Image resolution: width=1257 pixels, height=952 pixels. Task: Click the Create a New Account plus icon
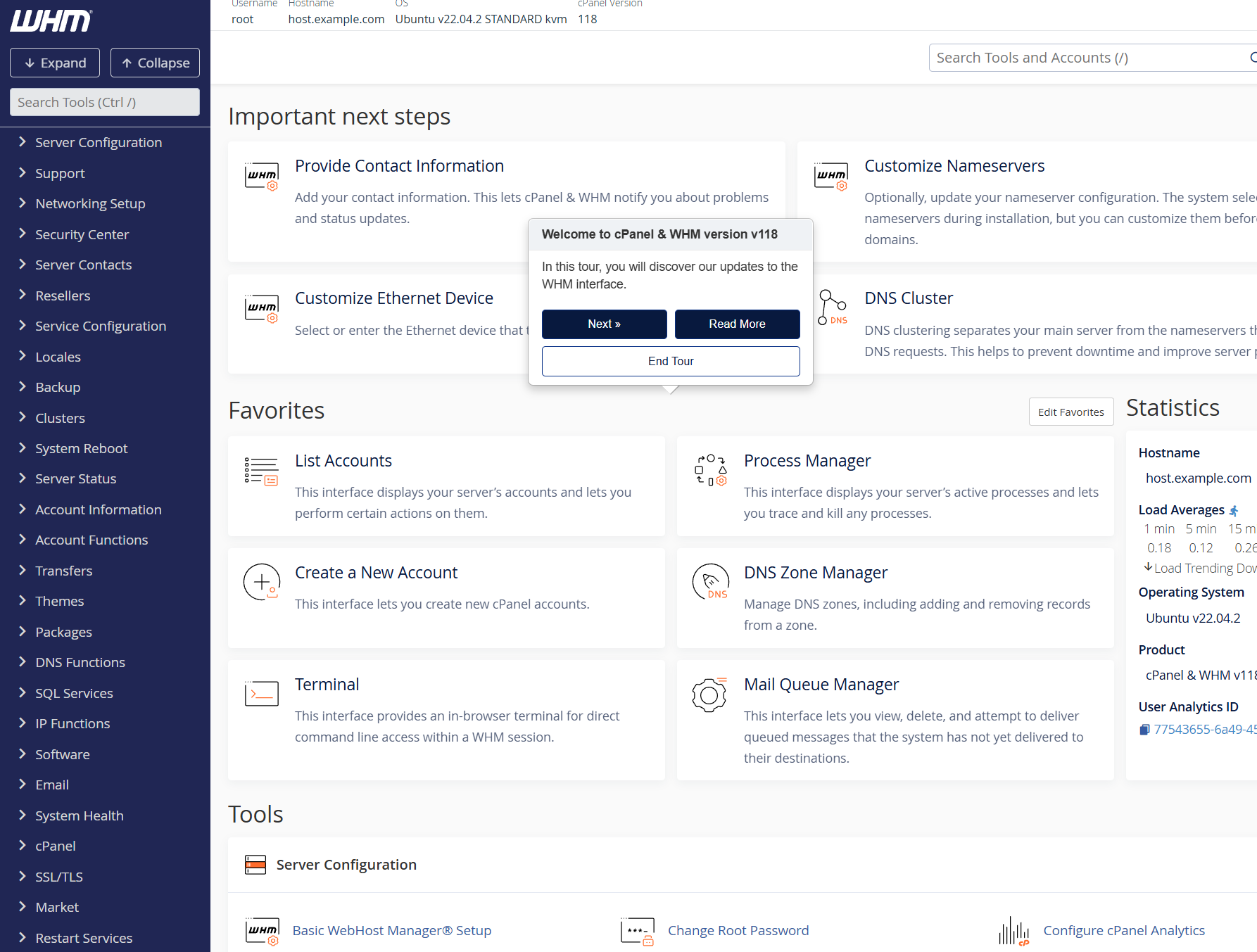click(261, 582)
